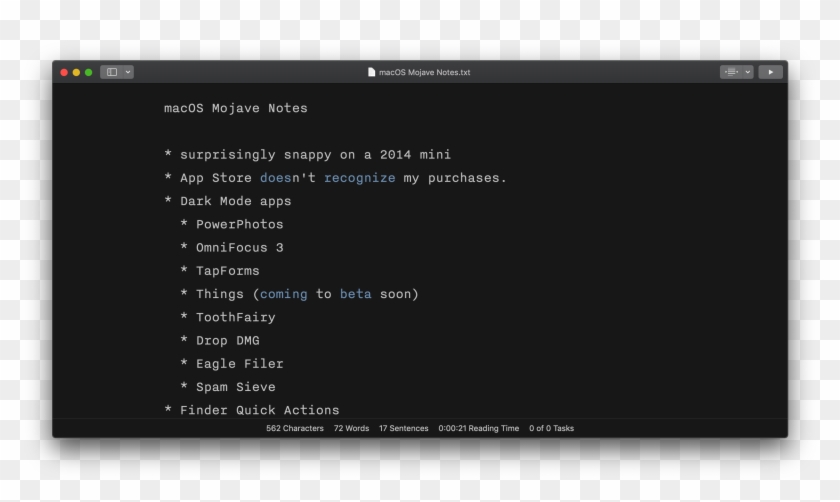Click the highlighted word "recognize"

pos(359,178)
